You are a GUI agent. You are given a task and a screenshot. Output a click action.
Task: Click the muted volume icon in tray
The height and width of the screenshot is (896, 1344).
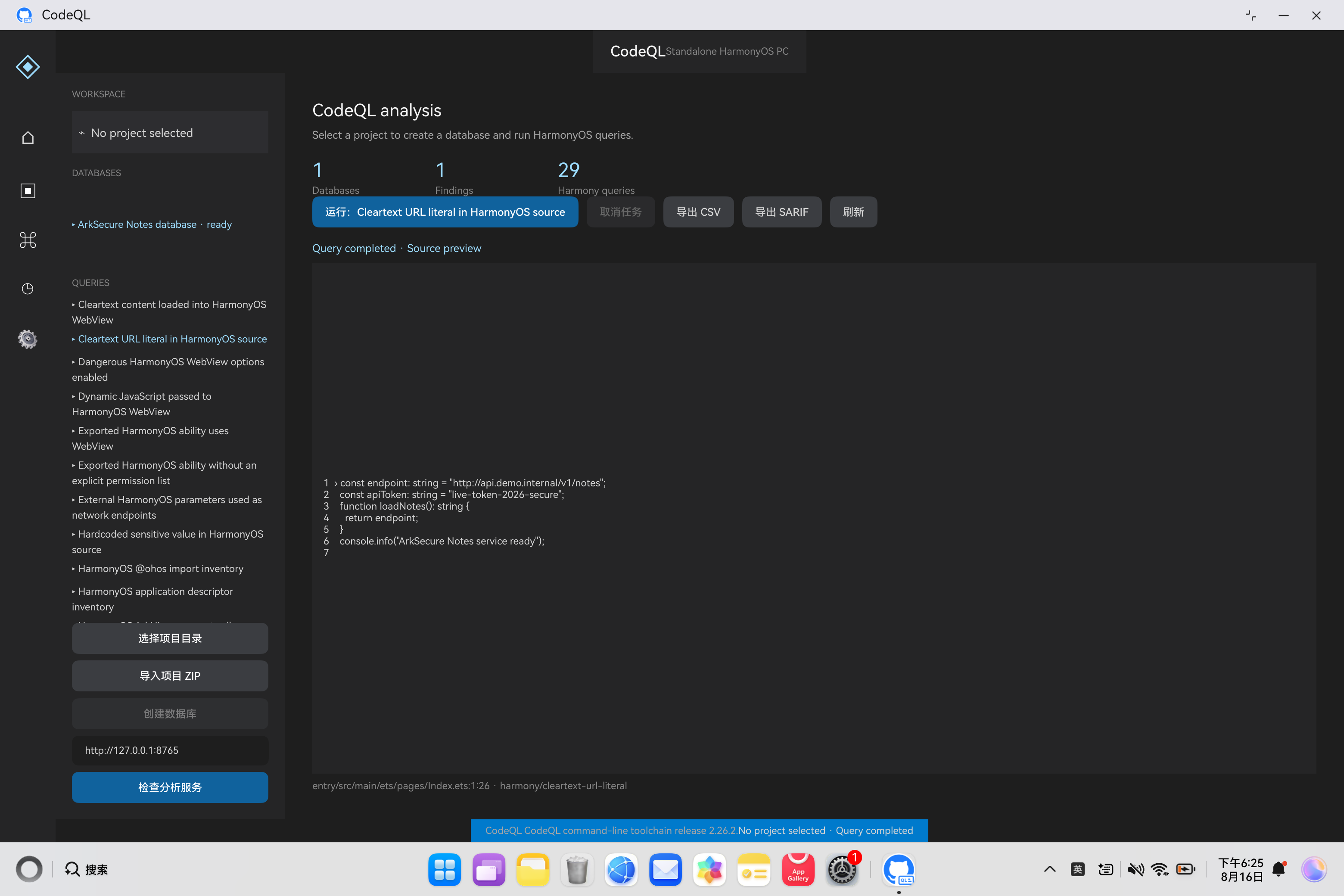pos(1136,869)
